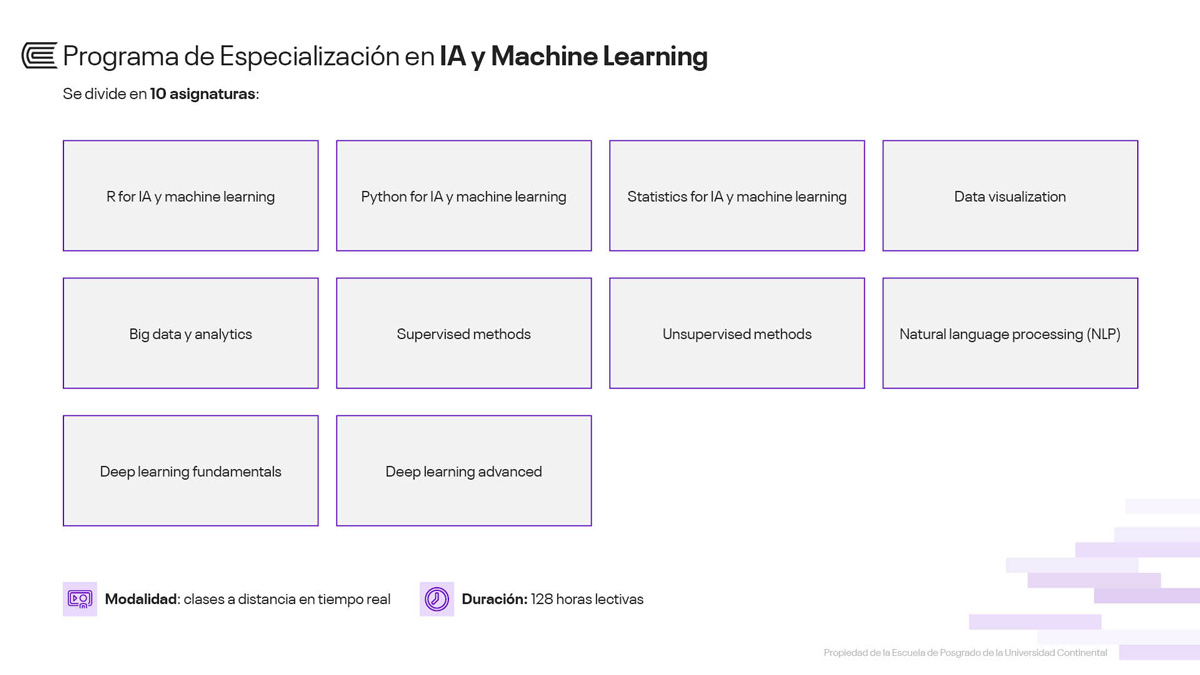The image size is (1200, 675).
Task: Click the Duración clock icon
Action: [437, 599]
